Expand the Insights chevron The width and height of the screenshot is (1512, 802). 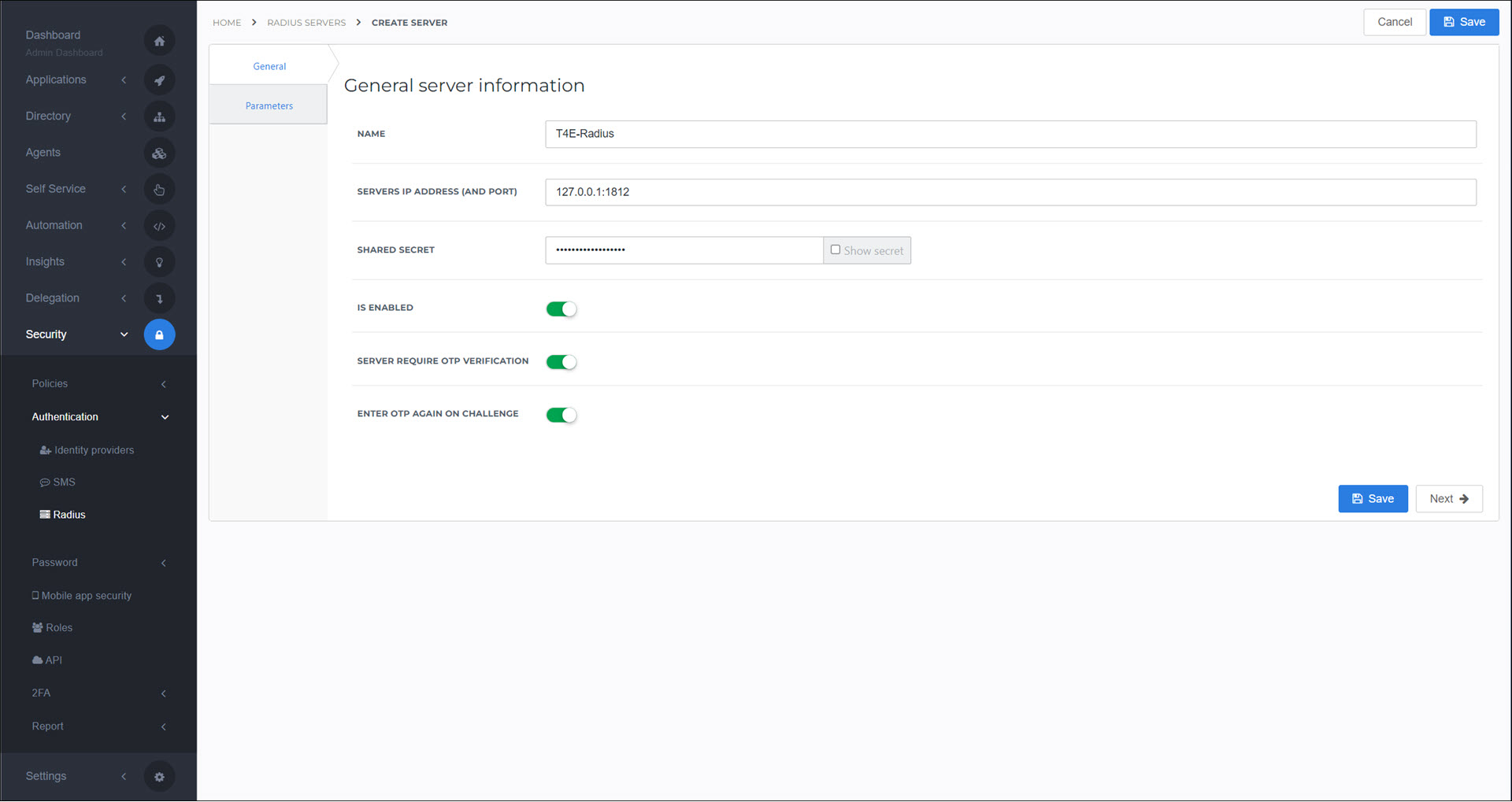[x=124, y=262]
